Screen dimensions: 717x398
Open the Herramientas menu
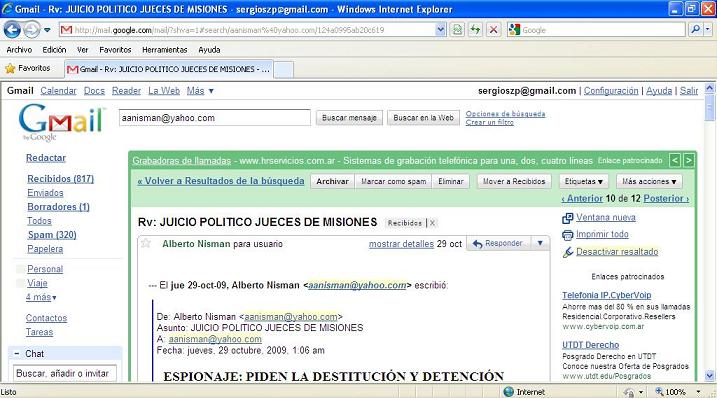[165, 49]
